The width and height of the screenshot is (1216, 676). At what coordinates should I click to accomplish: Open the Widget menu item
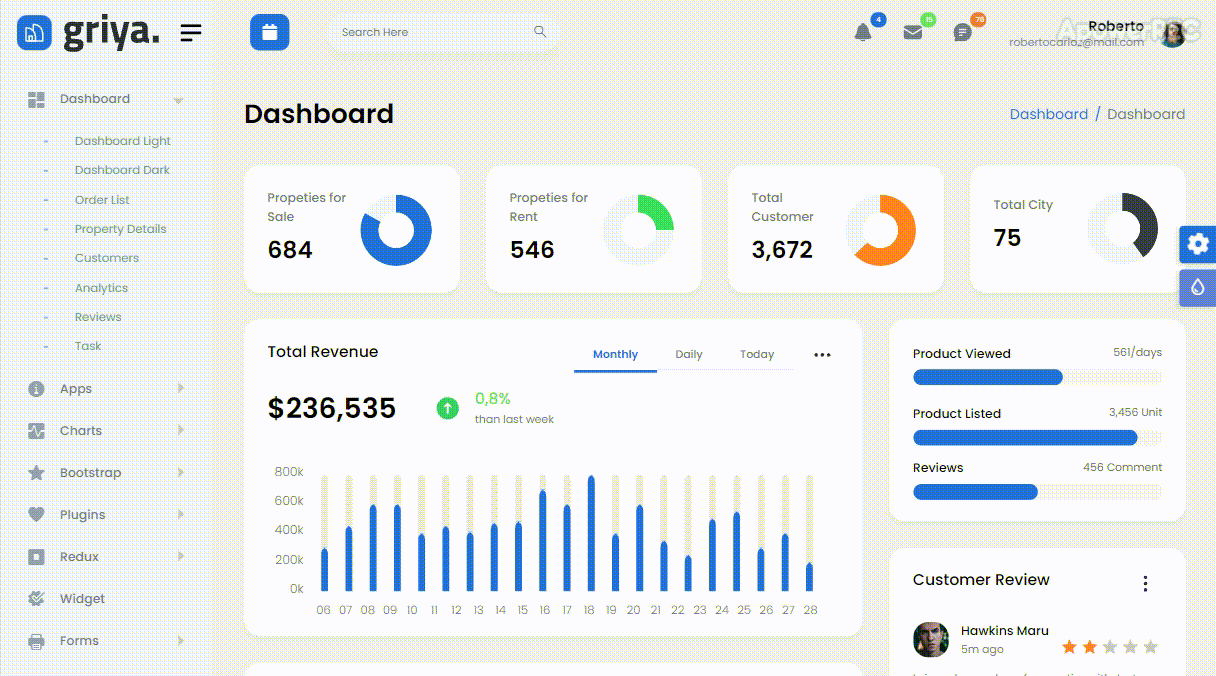coord(82,599)
